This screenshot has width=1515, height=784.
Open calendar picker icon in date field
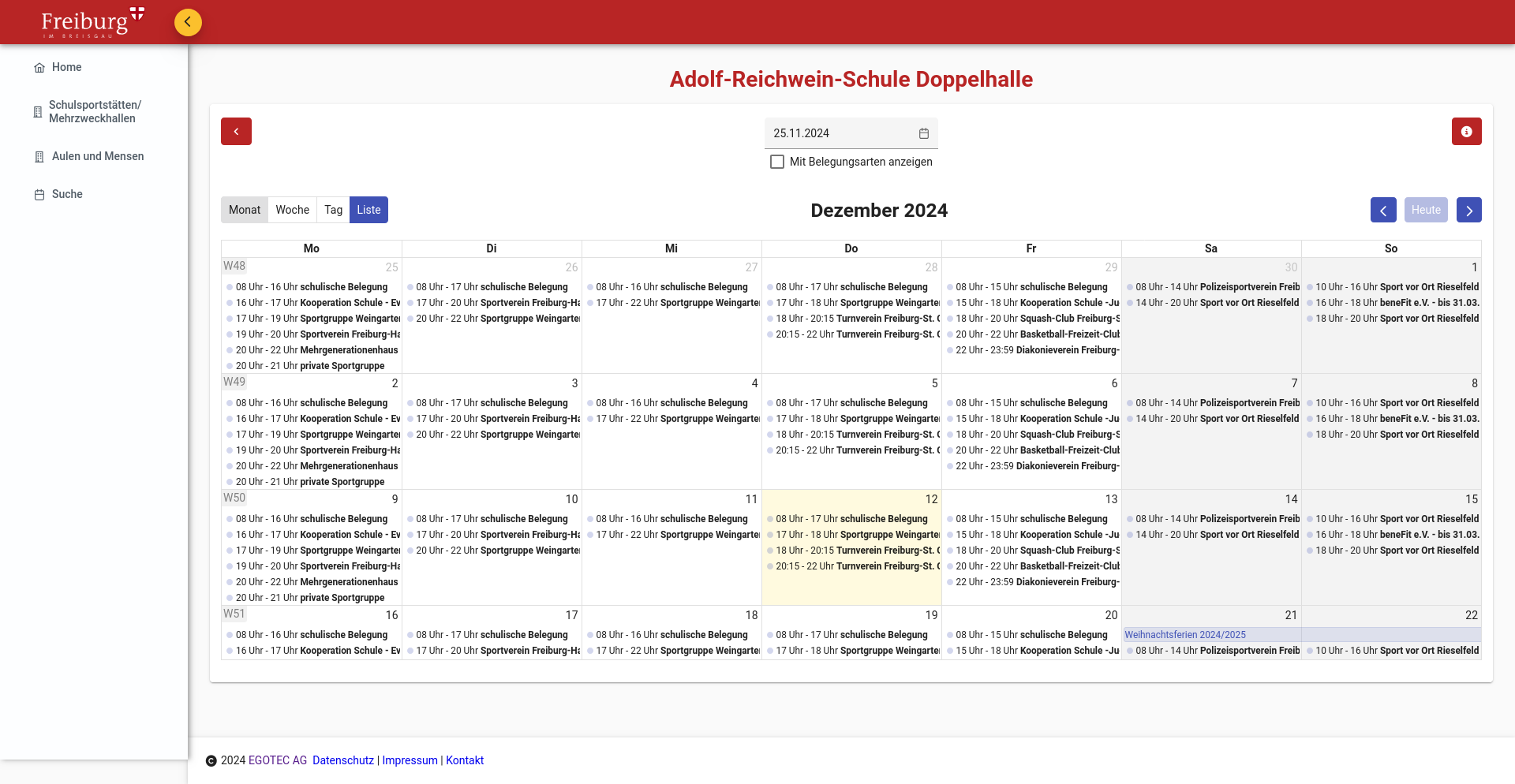click(x=923, y=133)
